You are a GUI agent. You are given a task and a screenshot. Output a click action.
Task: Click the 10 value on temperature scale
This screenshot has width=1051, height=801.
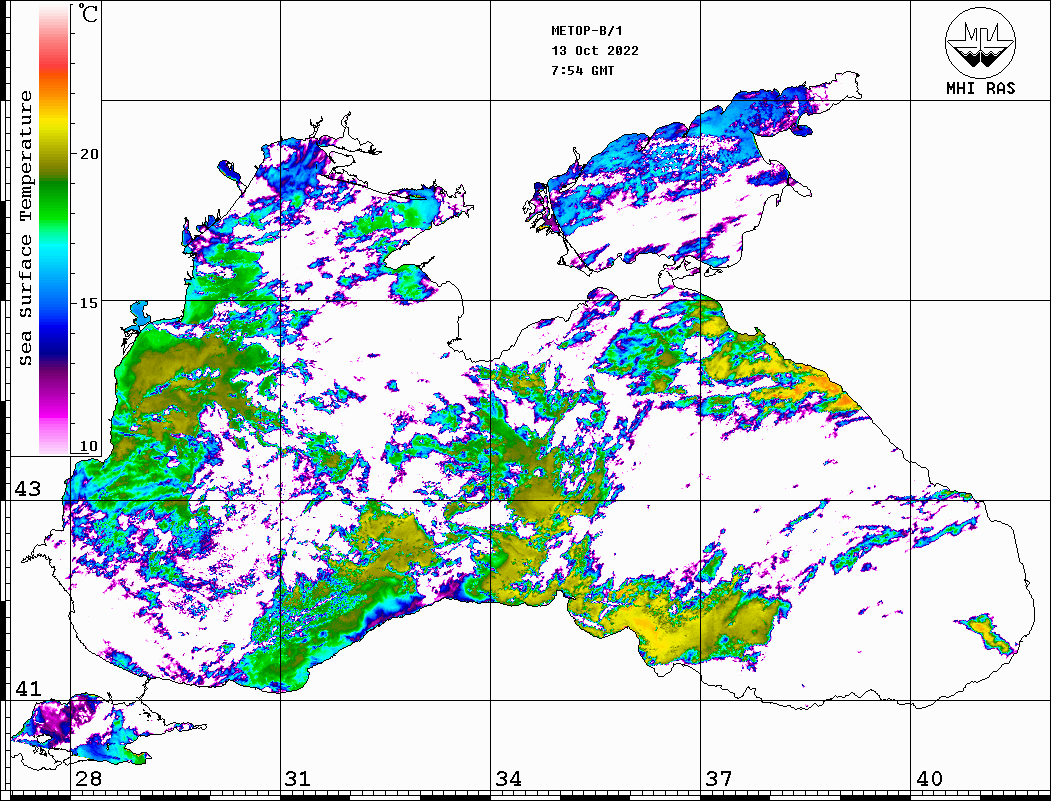88,446
